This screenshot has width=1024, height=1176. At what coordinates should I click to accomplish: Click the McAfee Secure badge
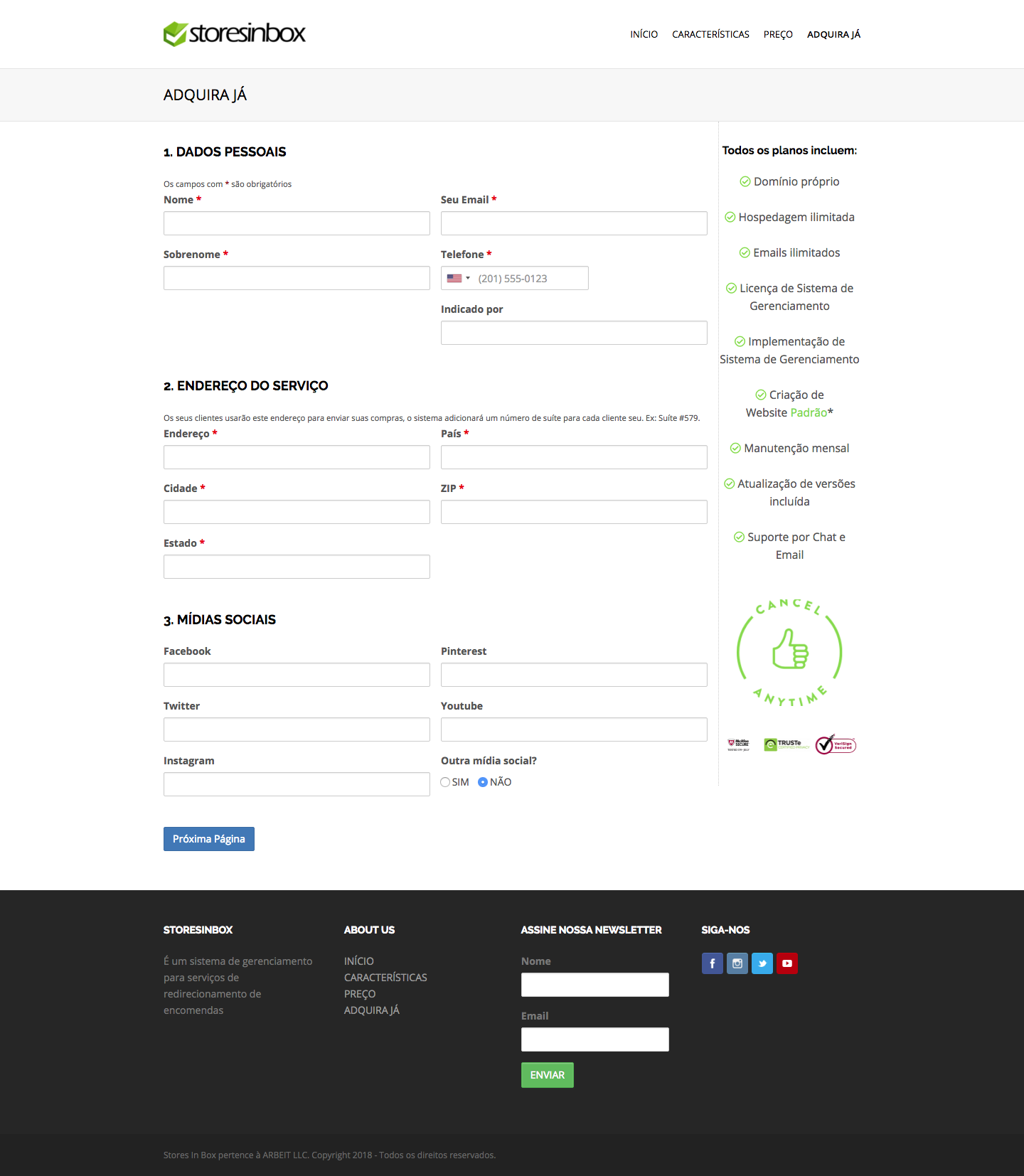pos(738,744)
